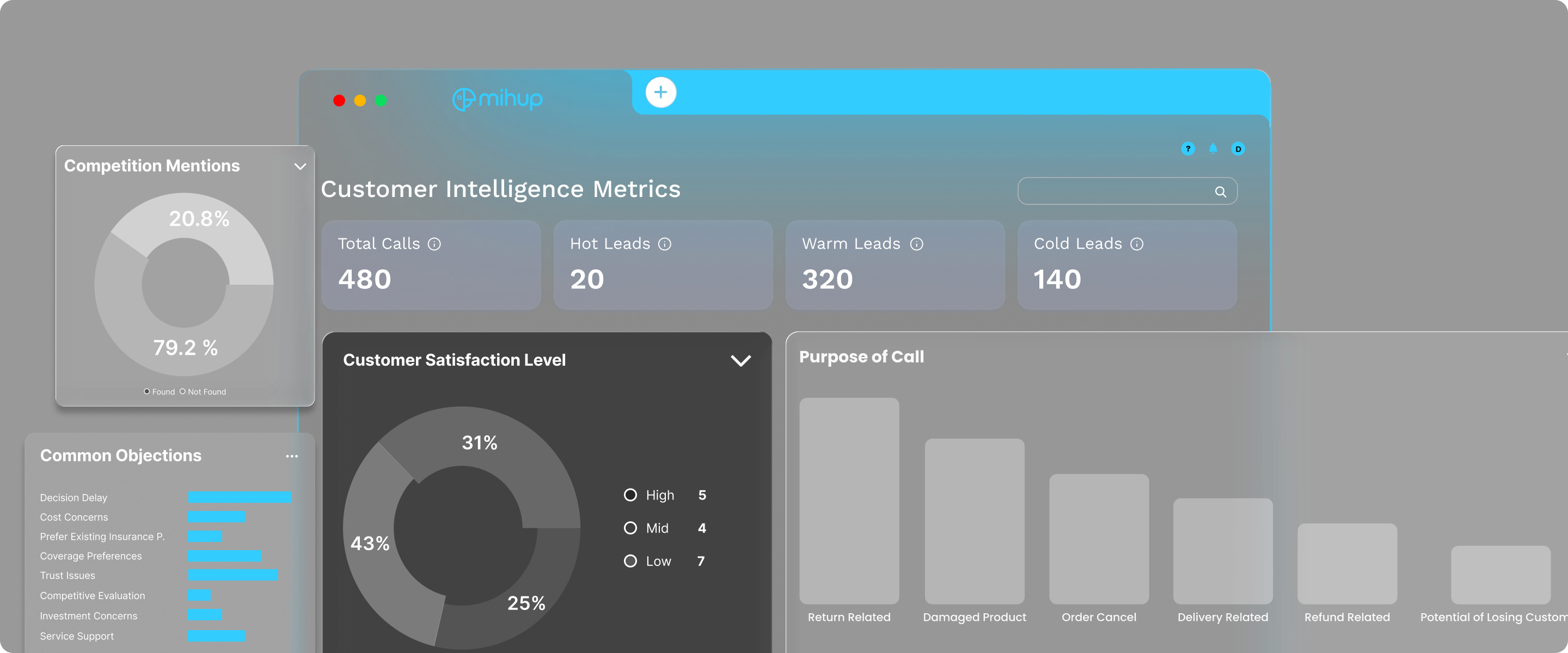Click the Total Calls info icon
The height and width of the screenshot is (653, 1568).
(x=434, y=244)
